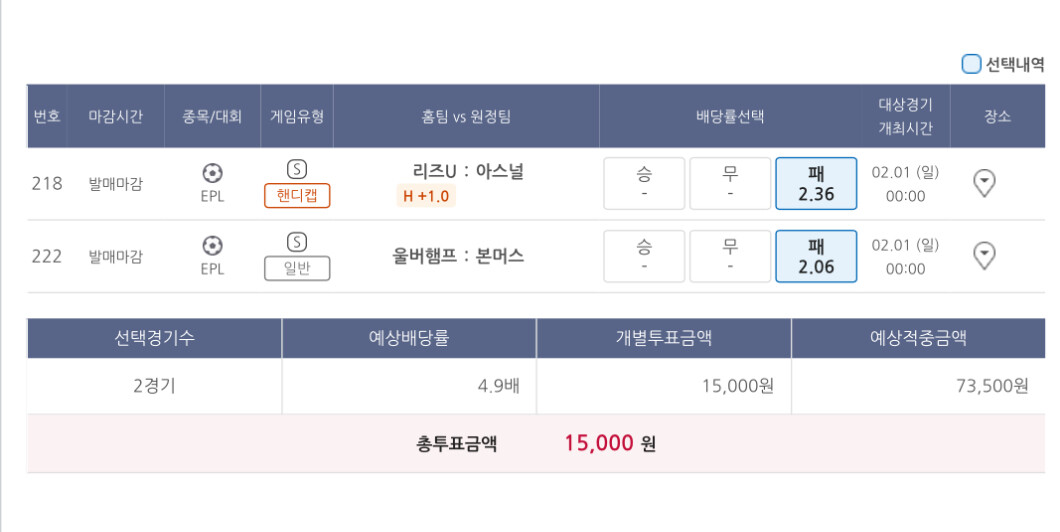Click the 일반 game type badge
1060x532 pixels.
[x=297, y=268]
